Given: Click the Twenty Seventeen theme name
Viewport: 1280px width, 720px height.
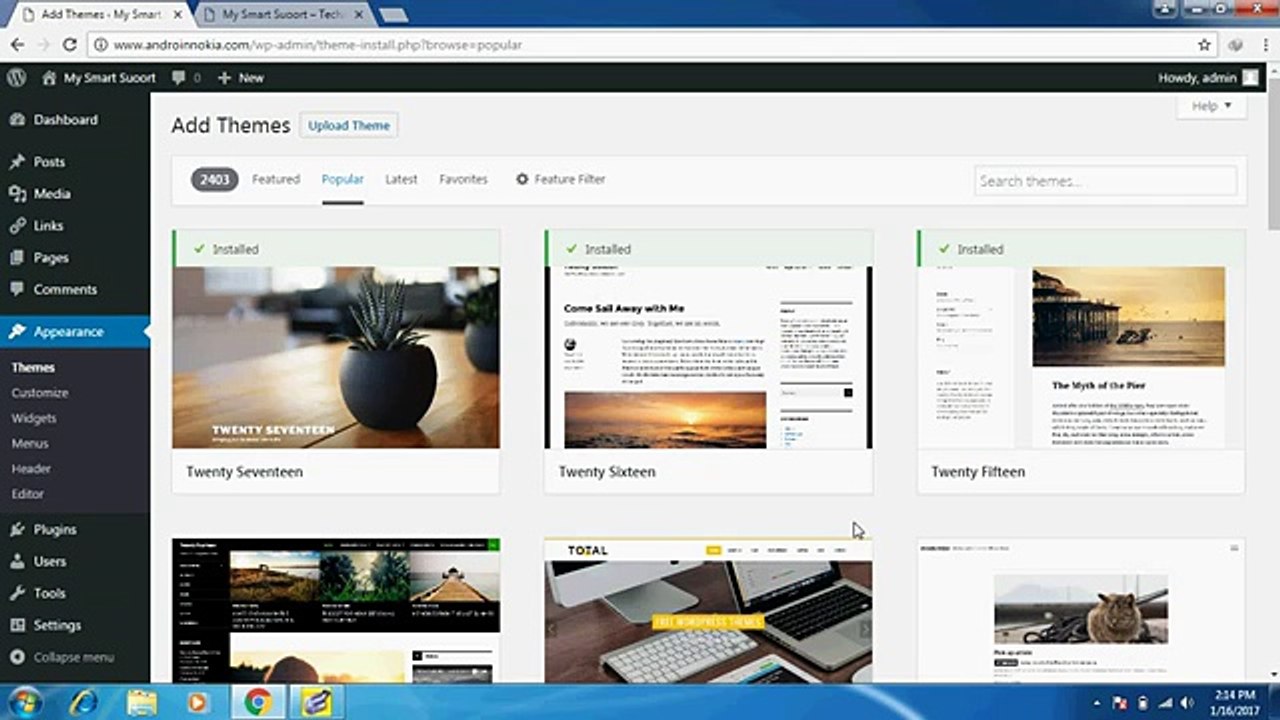Looking at the screenshot, I should click(x=244, y=472).
